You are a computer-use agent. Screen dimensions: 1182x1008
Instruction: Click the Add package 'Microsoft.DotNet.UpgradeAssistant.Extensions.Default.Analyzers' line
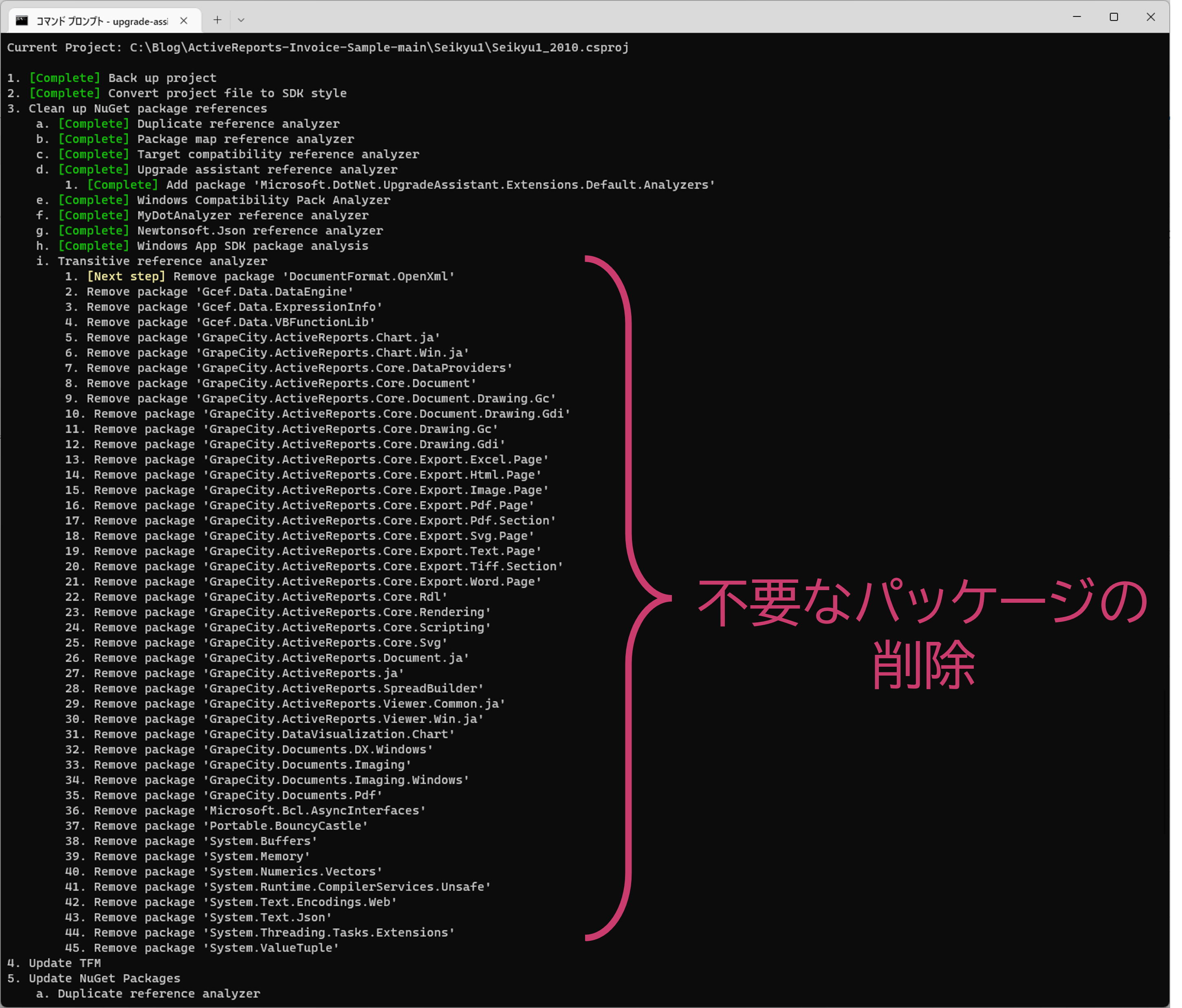tap(390, 185)
